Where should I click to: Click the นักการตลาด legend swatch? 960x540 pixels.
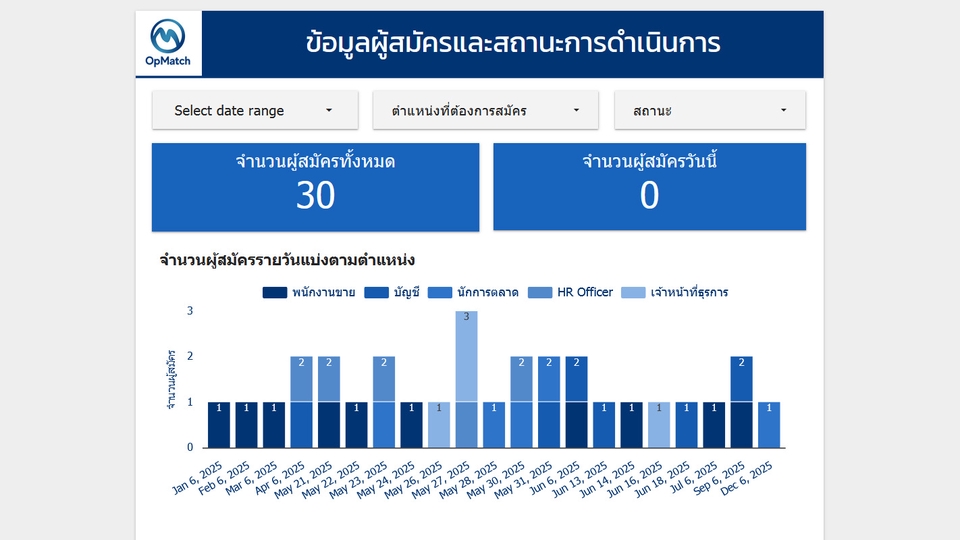coord(439,293)
